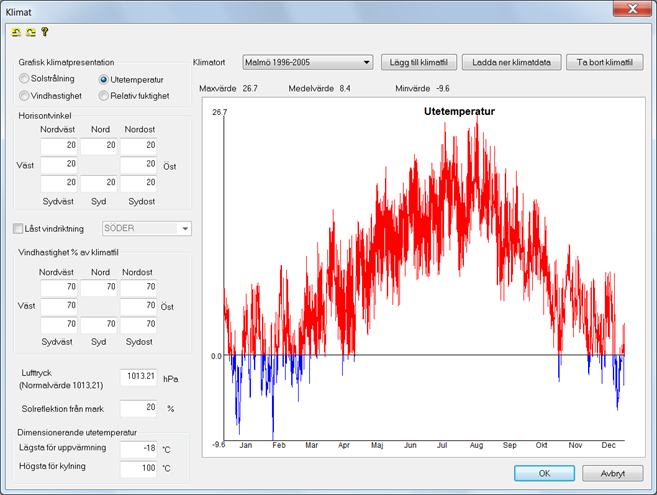
Task: Click the Horisontvinkel Nord input field
Action: click(98, 146)
